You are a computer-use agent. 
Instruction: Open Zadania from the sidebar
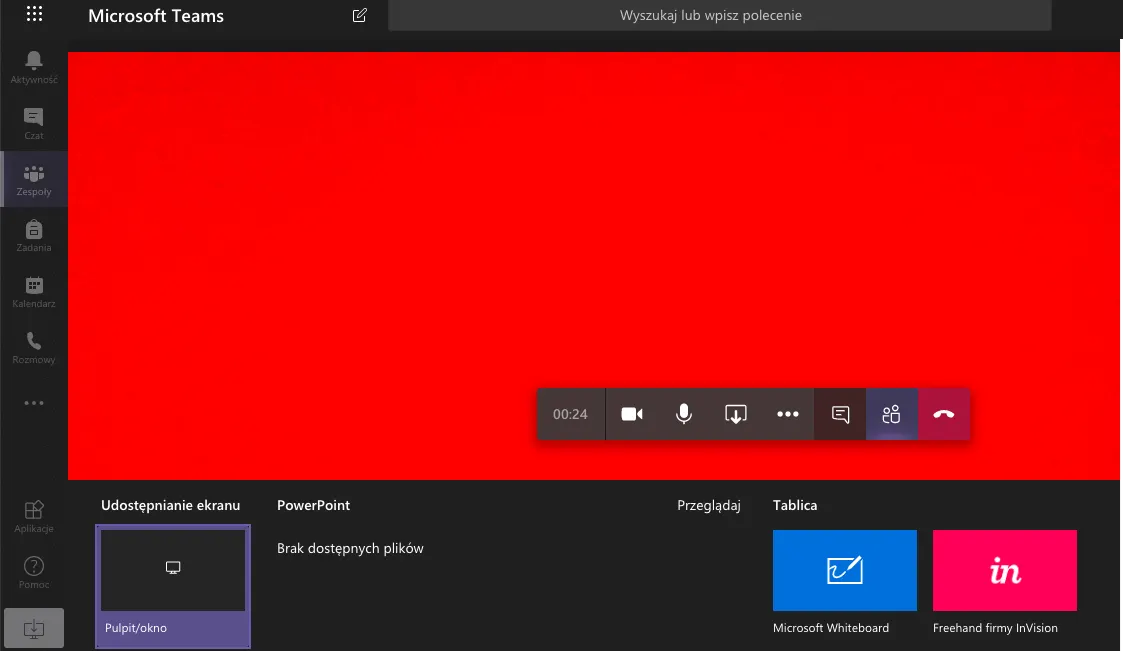[x=34, y=235]
